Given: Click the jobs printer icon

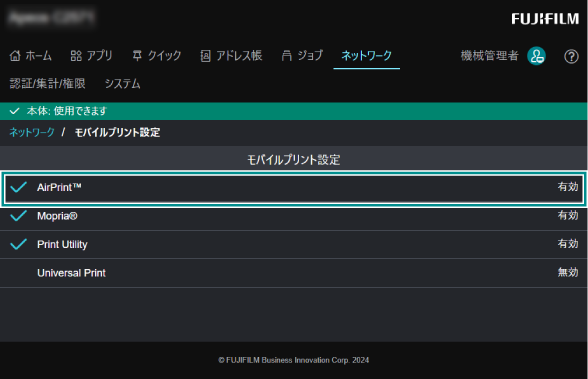Looking at the screenshot, I should pyautogui.click(x=286, y=56).
